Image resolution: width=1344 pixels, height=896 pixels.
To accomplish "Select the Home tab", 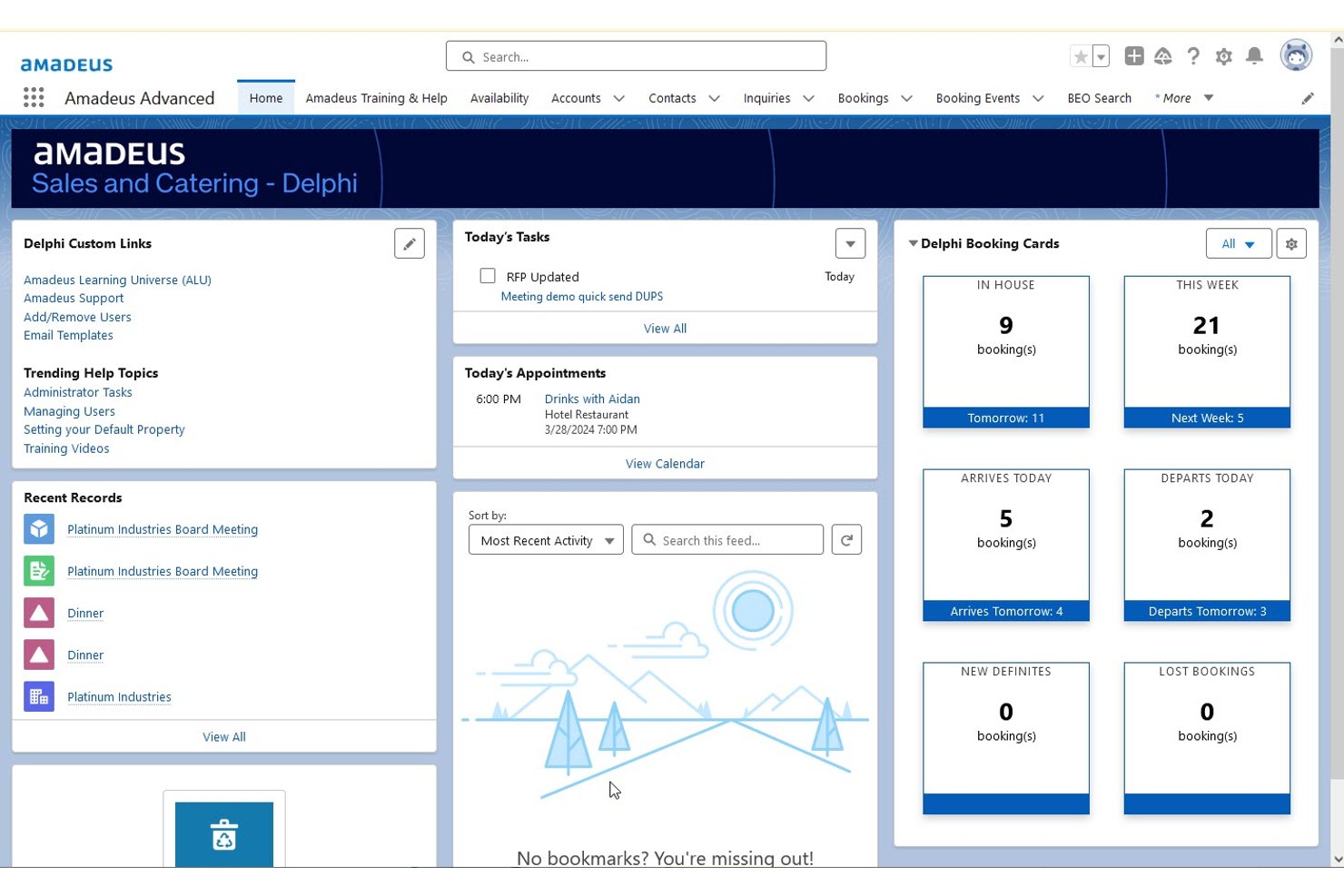I will point(266,98).
